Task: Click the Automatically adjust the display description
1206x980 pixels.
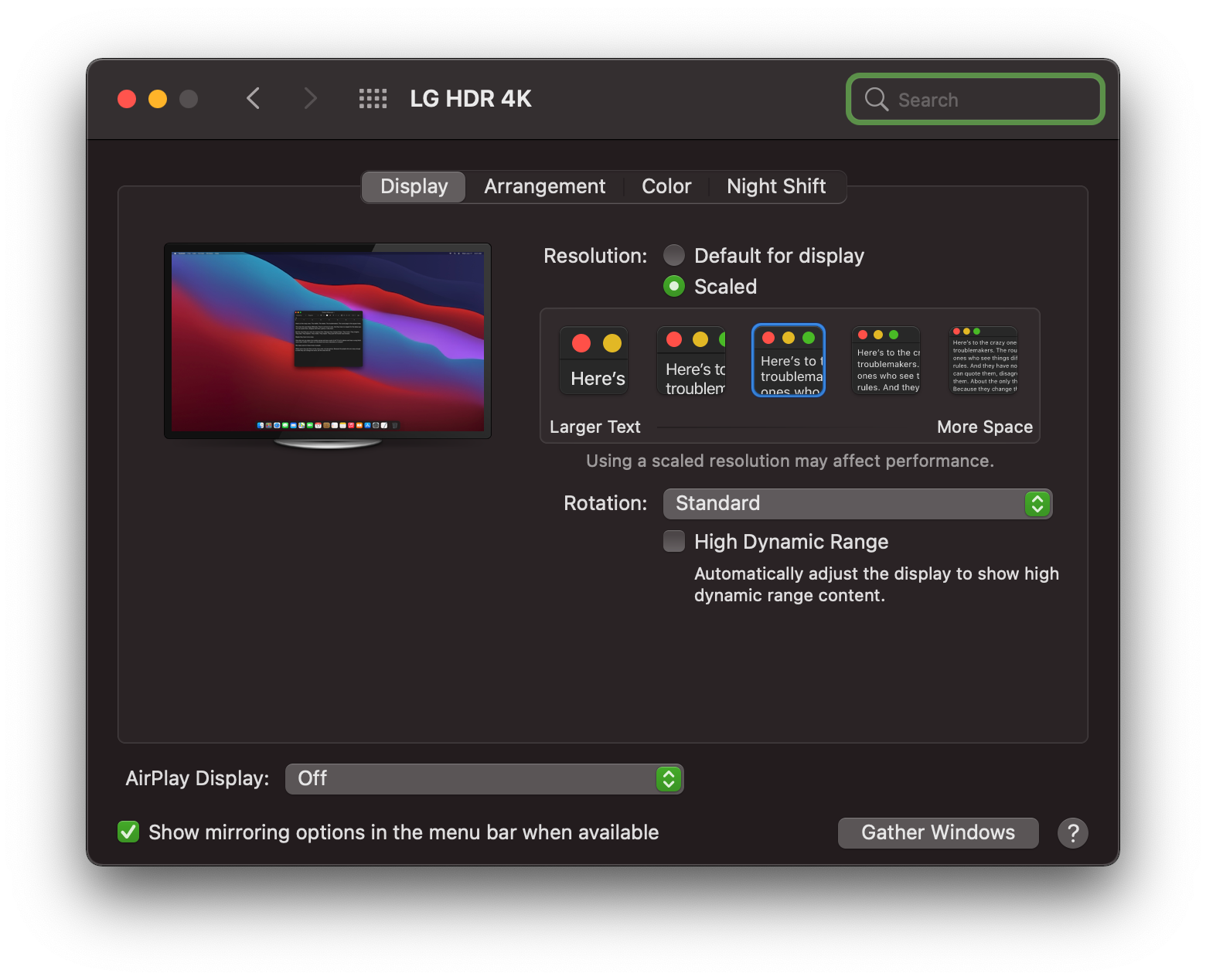Action: pos(877,584)
